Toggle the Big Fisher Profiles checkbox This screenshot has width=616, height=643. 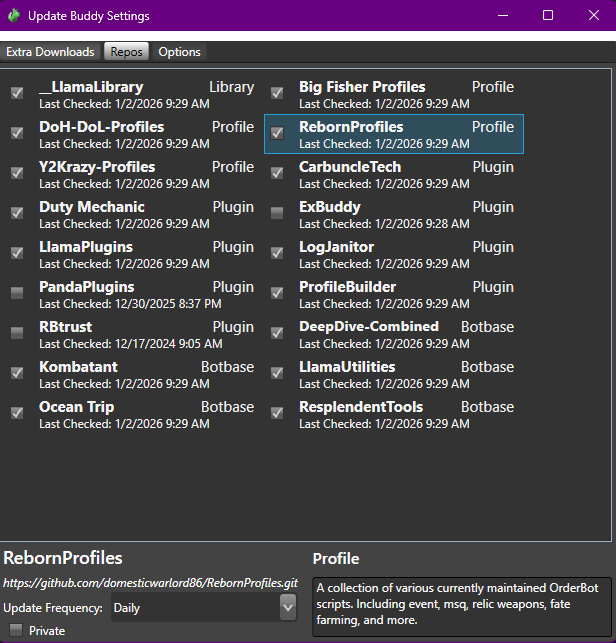[x=277, y=93]
